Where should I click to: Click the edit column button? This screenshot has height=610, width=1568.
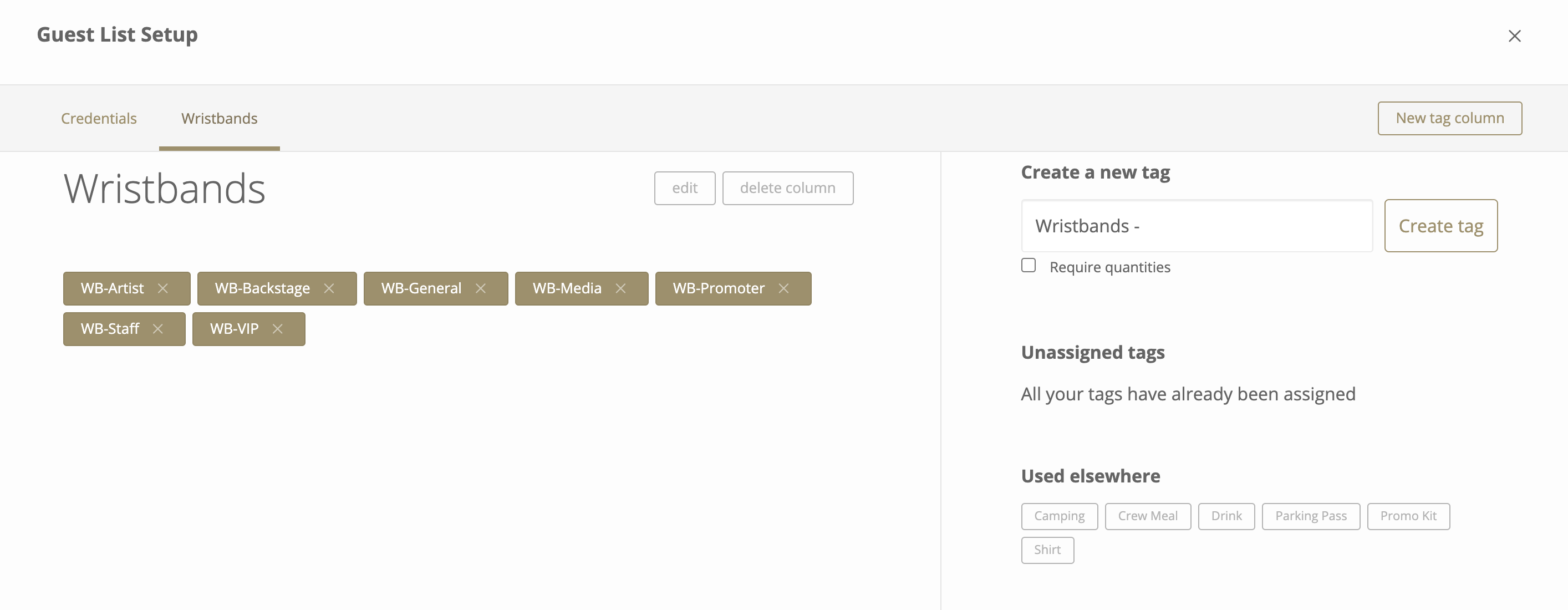click(685, 188)
